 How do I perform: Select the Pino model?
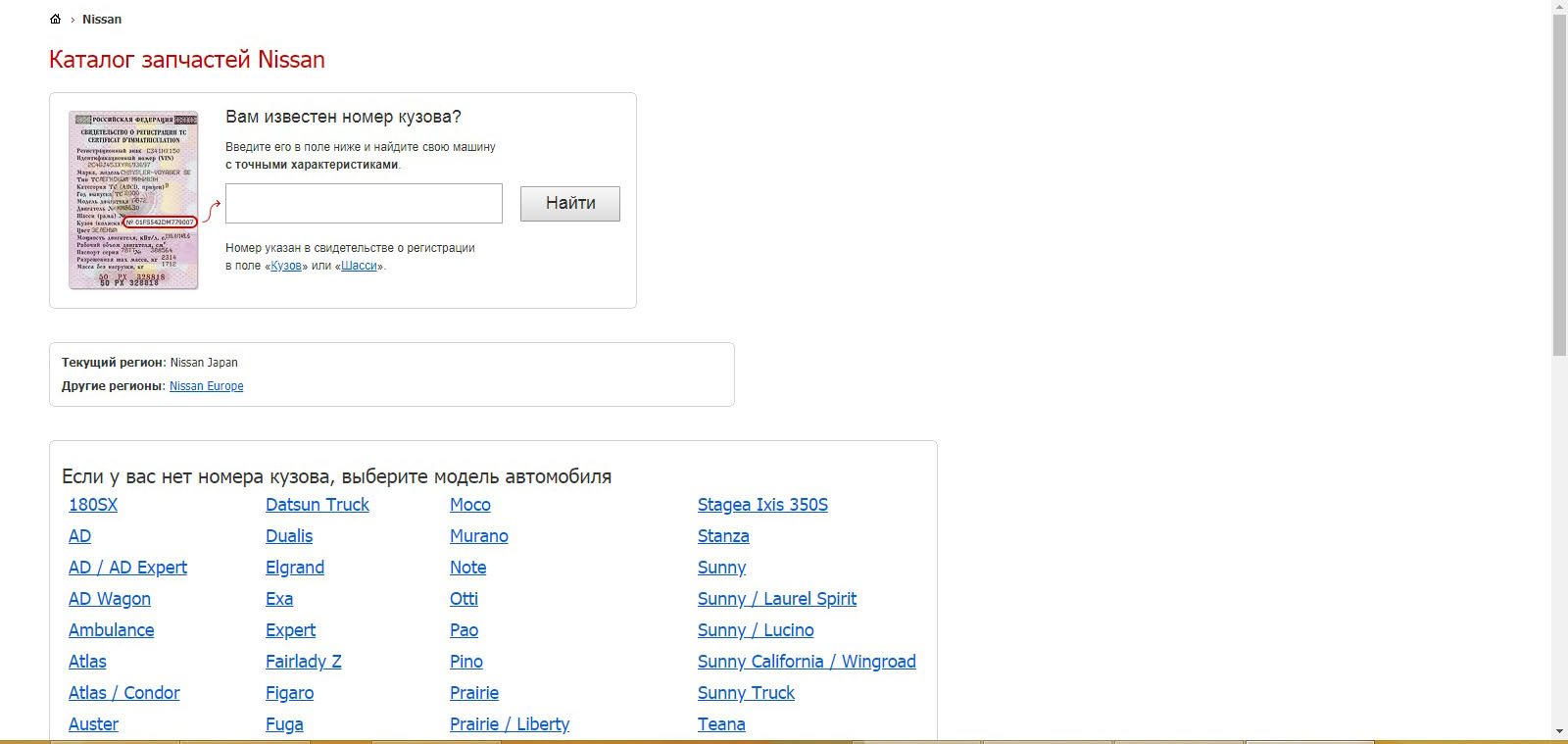(x=466, y=662)
